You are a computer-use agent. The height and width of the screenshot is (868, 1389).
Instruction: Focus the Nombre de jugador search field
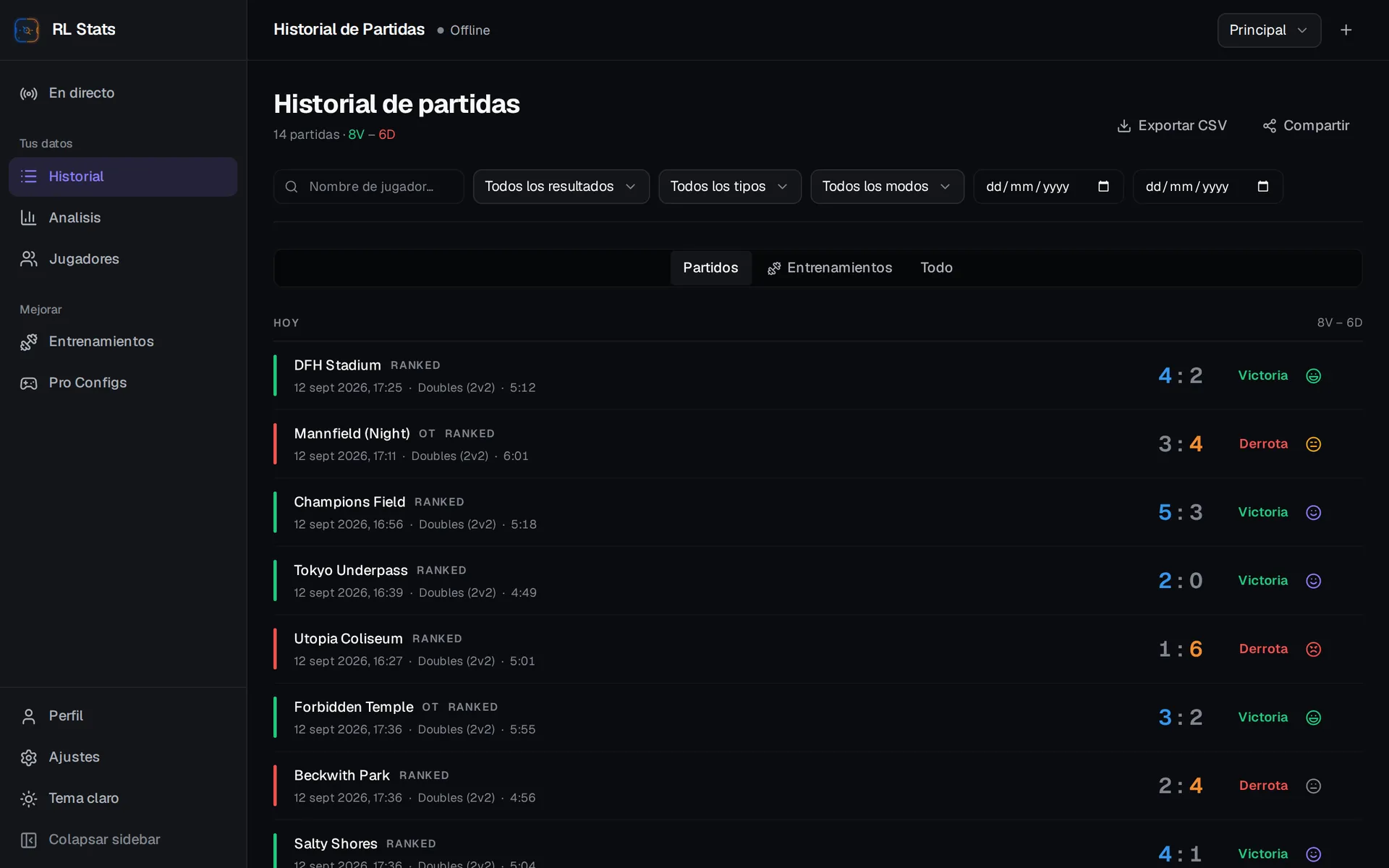coord(368,187)
